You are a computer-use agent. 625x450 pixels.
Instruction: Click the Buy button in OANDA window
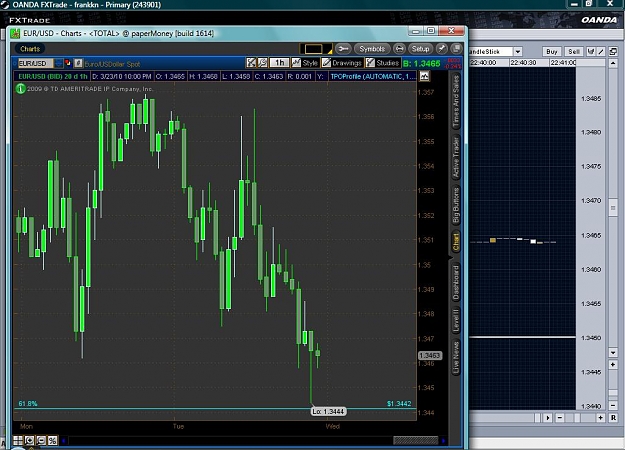(552, 51)
